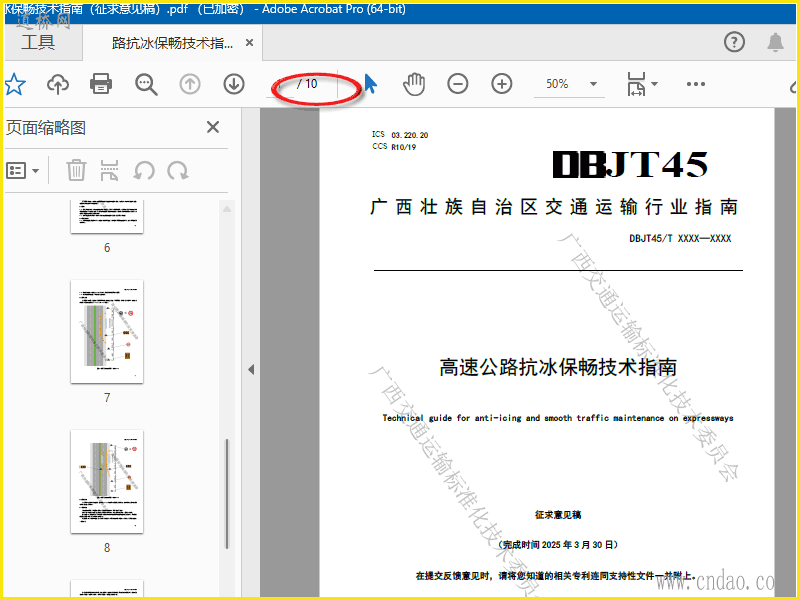Show more tools via the three dots
Image resolution: width=800 pixels, height=600 pixels.
click(696, 84)
